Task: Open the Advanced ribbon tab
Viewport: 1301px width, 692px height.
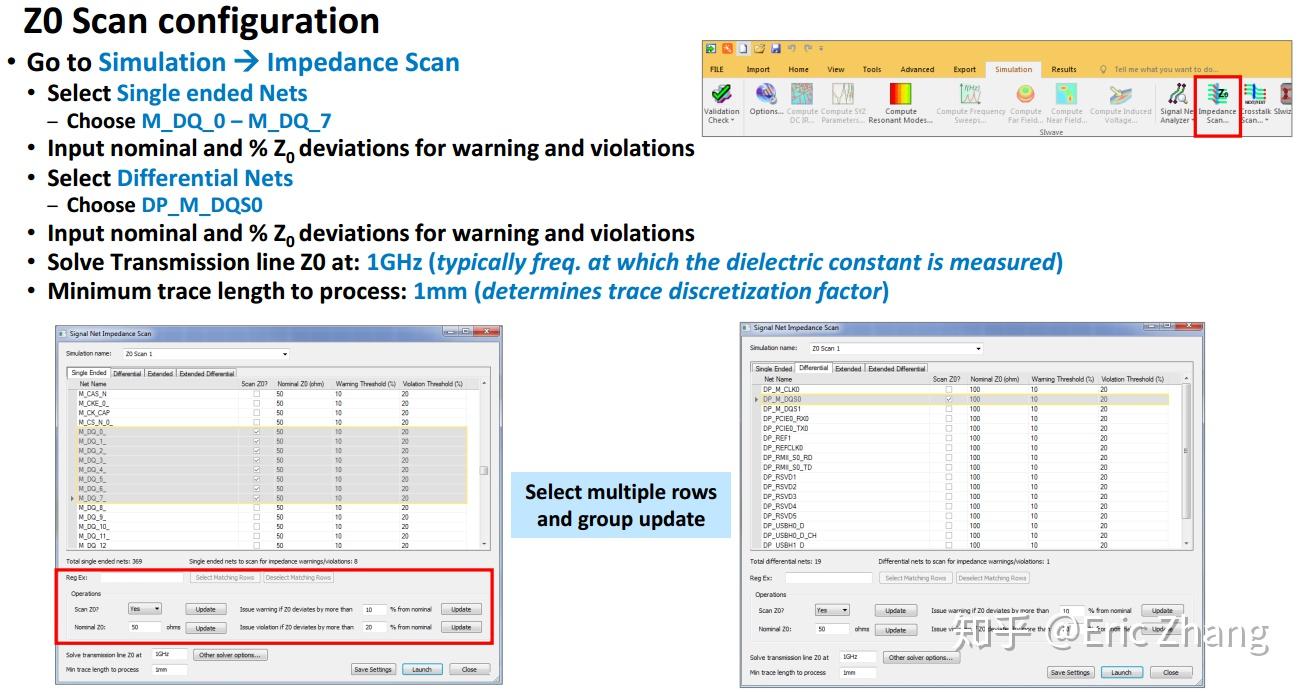Action: (x=917, y=70)
